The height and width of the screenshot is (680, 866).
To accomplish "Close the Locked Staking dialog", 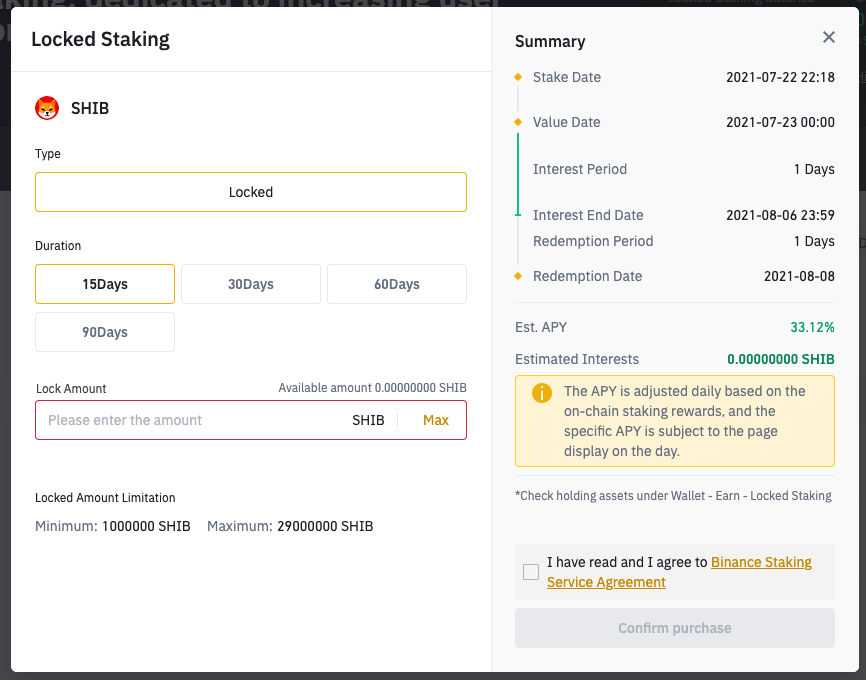I will pyautogui.click(x=828, y=37).
